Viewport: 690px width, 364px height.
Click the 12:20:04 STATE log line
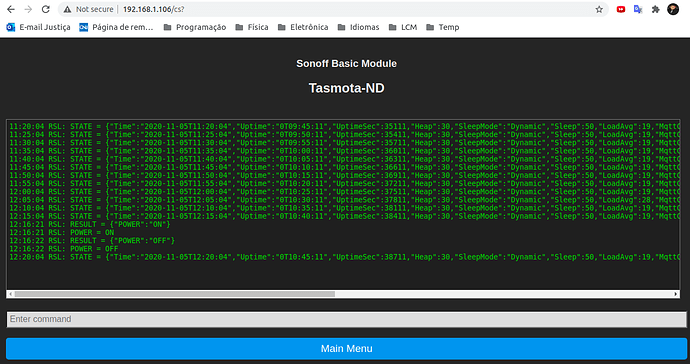(x=344, y=257)
